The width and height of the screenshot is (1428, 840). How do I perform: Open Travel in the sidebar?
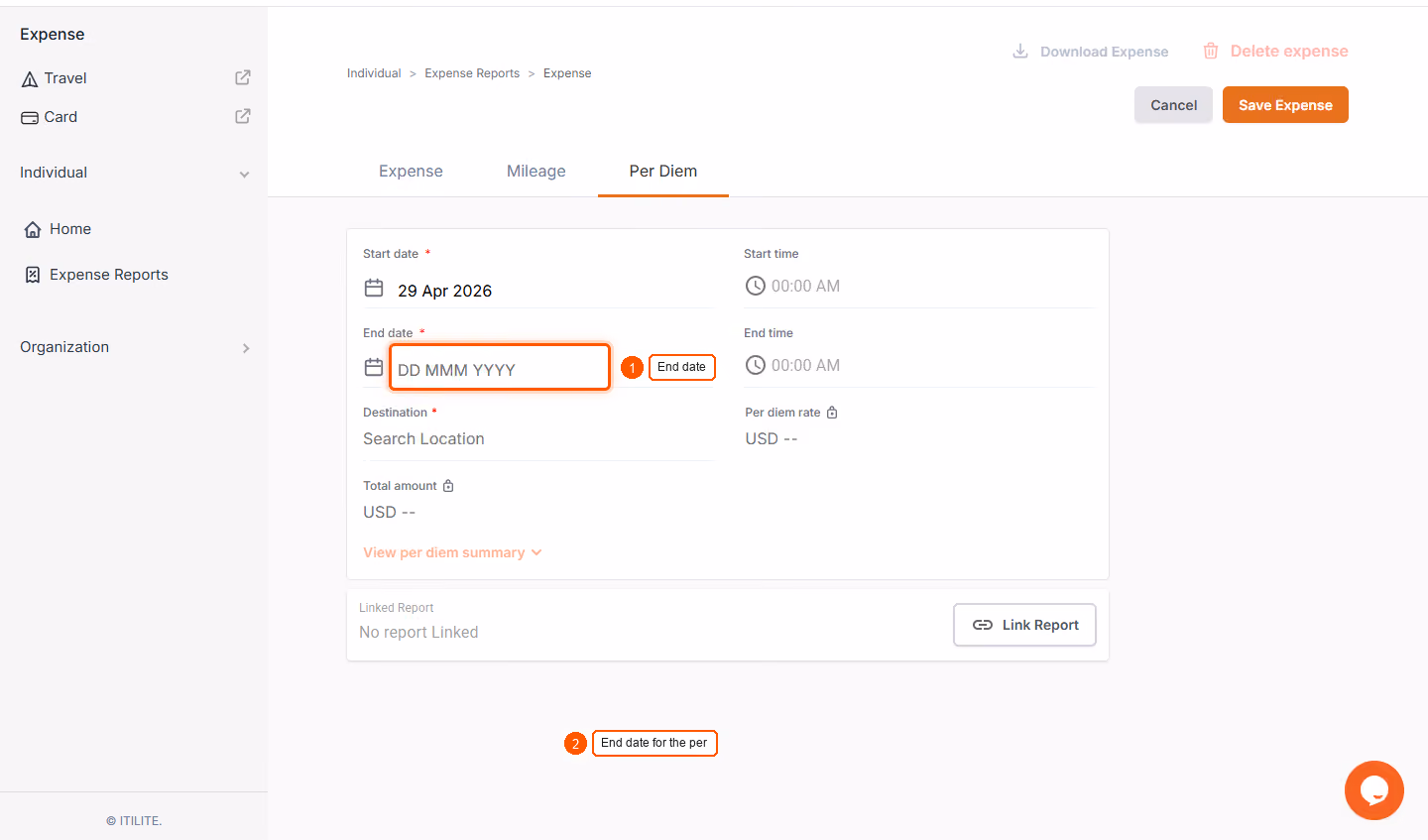point(65,78)
